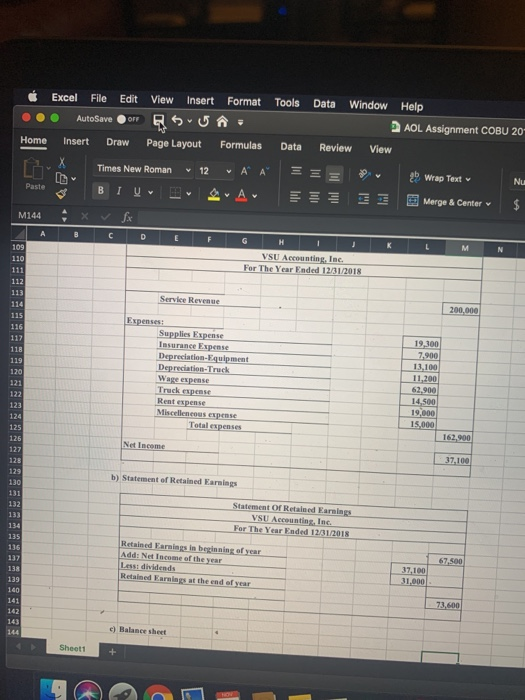Click the Cut scissors icon

(62, 163)
